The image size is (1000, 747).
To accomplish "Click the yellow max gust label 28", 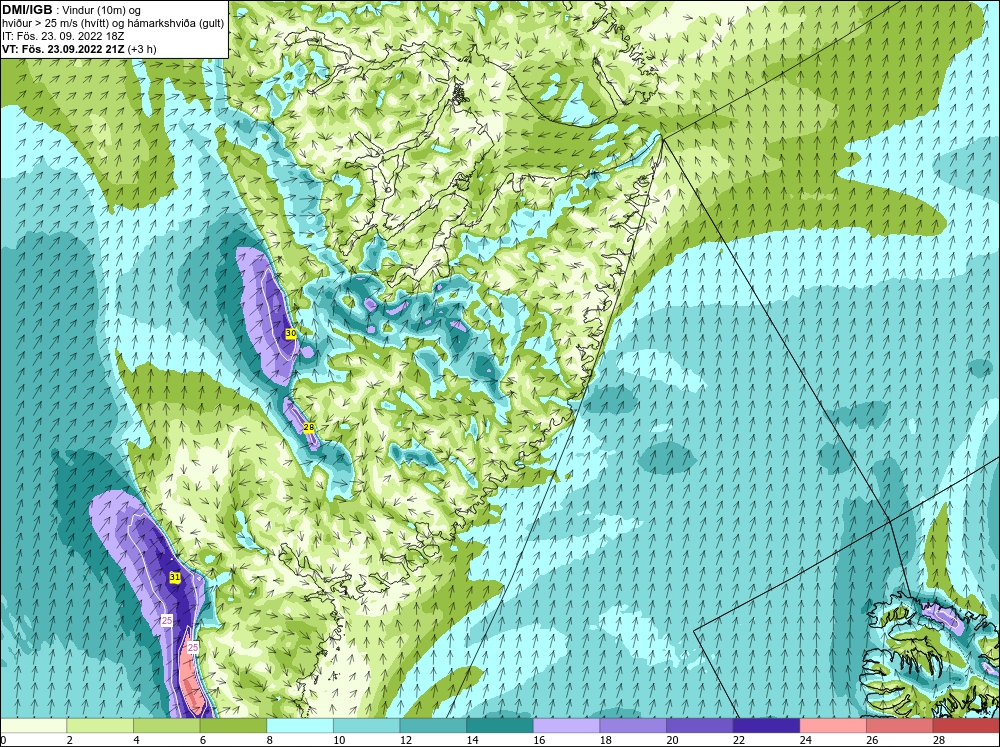I will [309, 427].
